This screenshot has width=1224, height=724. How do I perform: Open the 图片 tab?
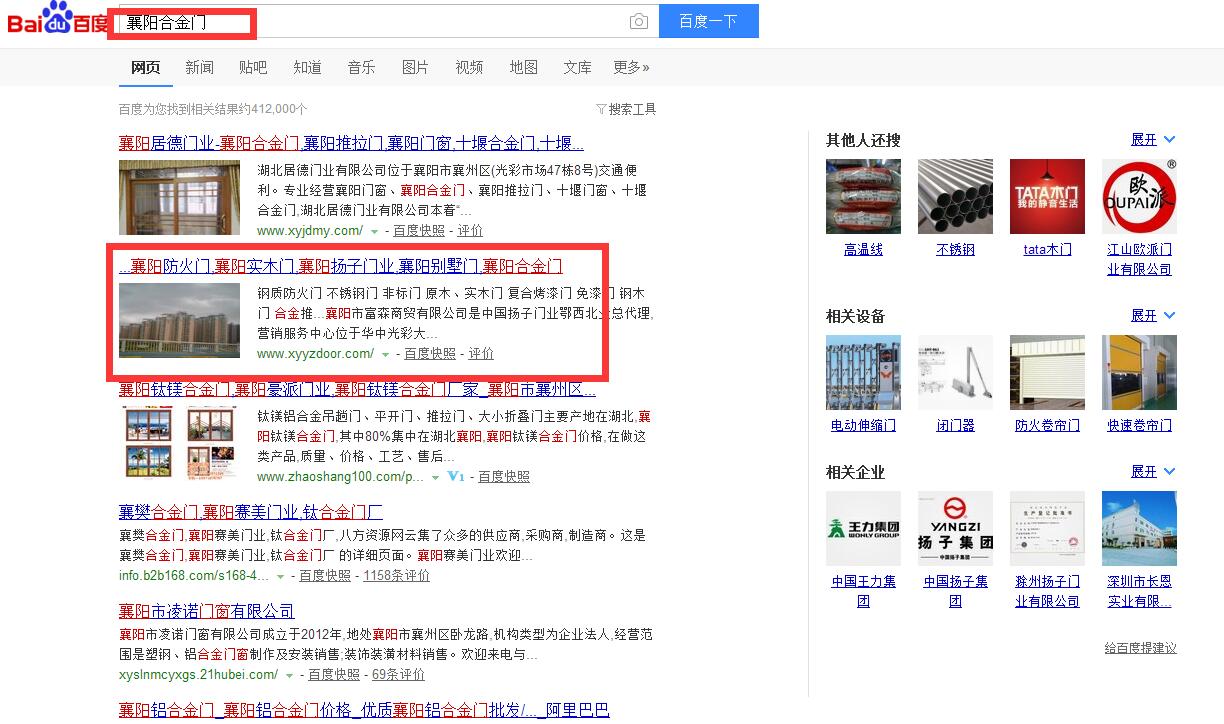tap(415, 67)
